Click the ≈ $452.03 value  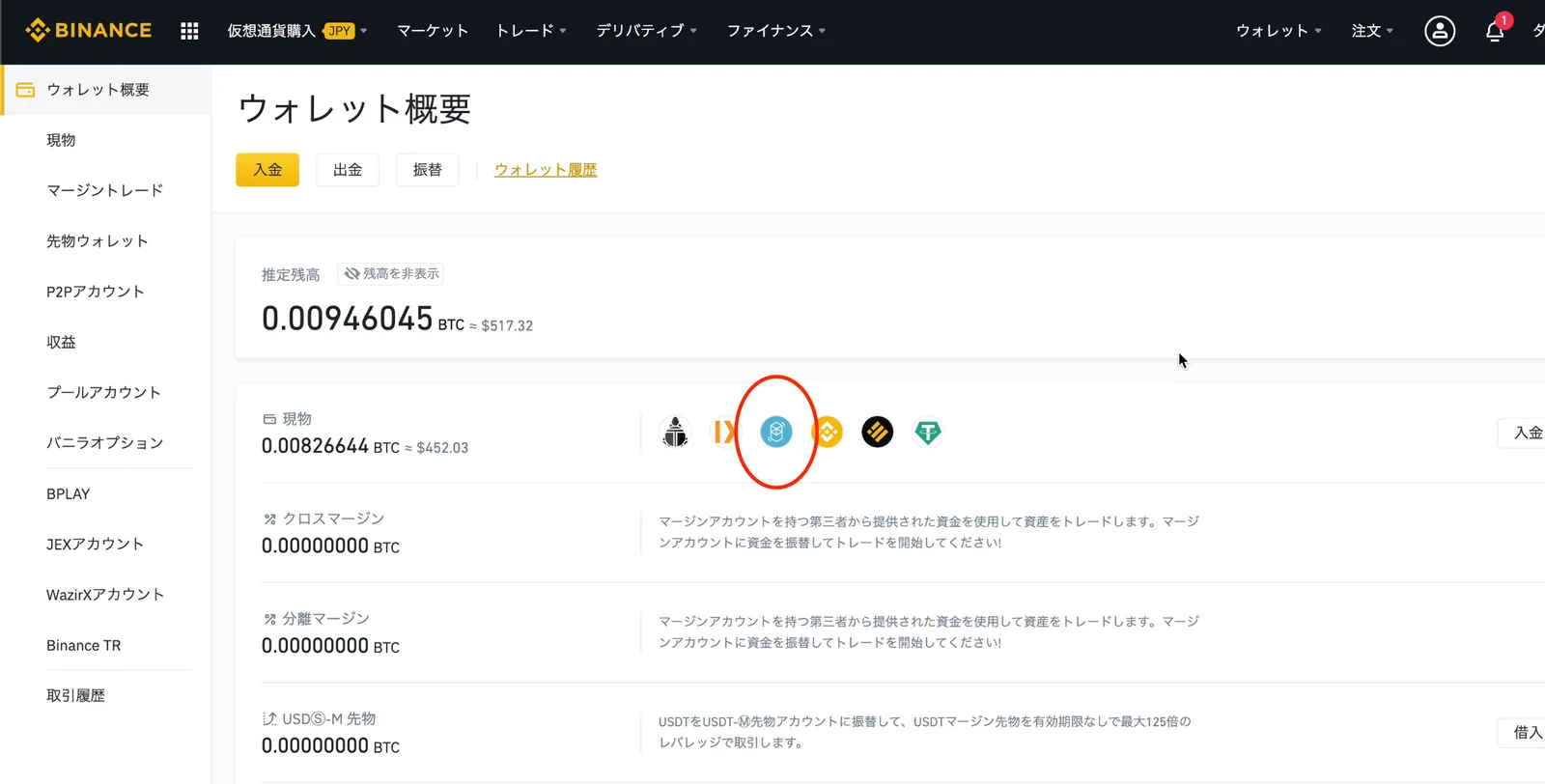[x=436, y=448]
